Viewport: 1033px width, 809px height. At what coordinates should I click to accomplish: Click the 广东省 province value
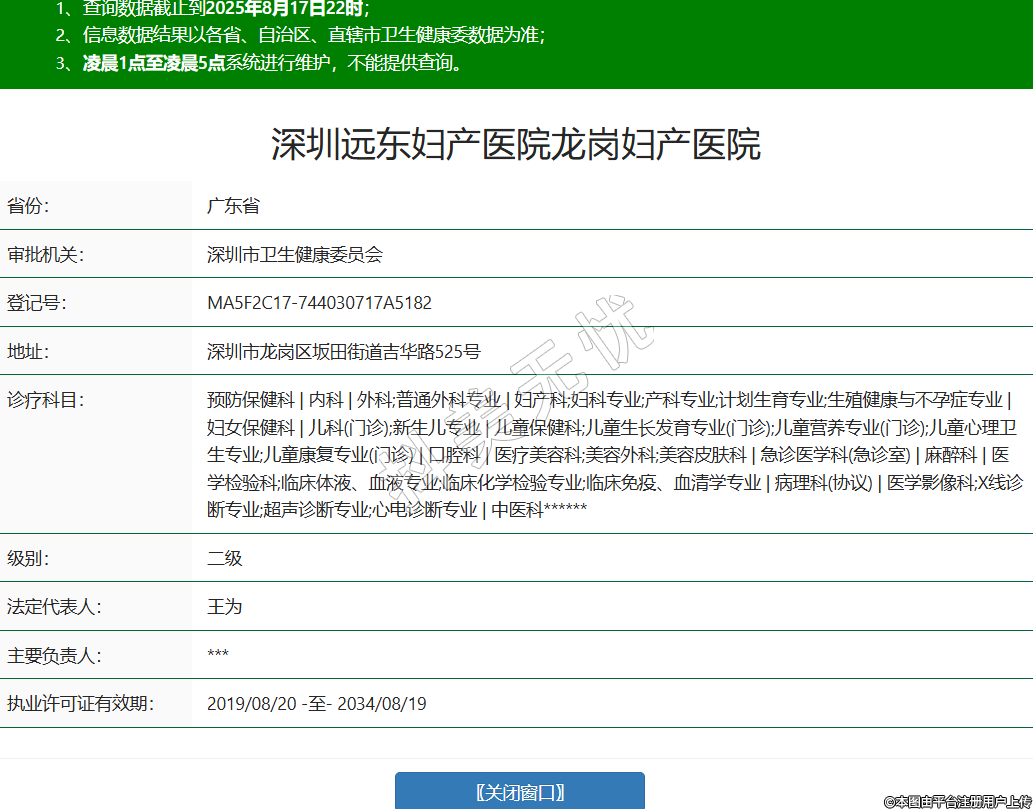coord(233,206)
